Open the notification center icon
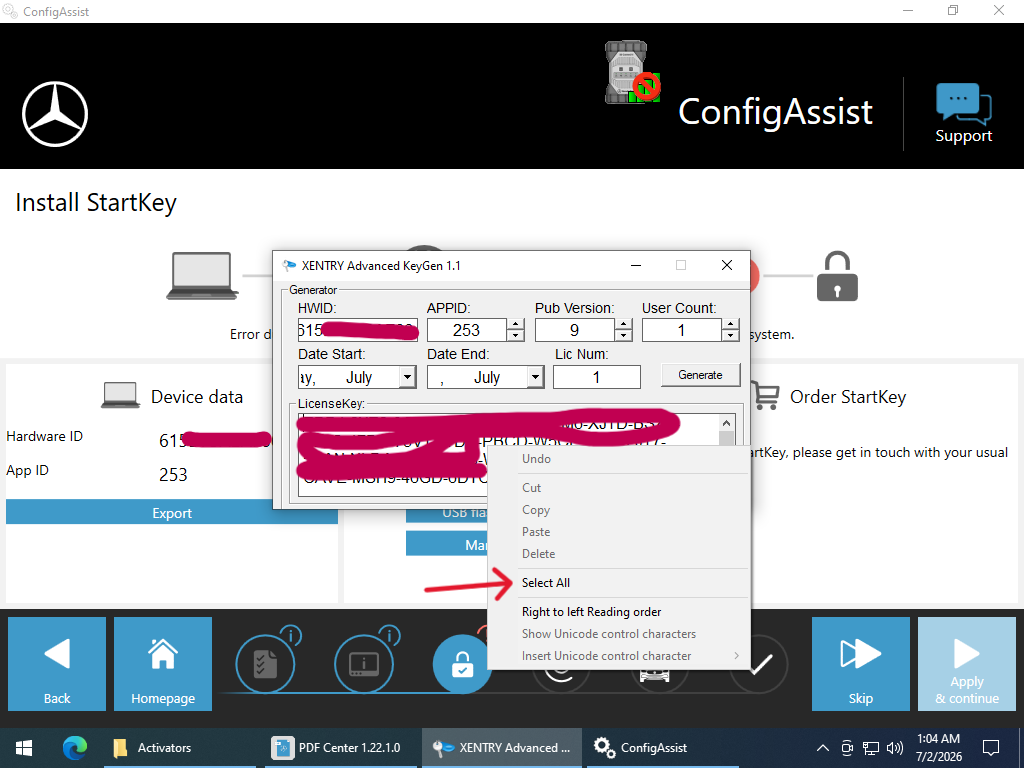Screen dimensions: 1024x768 [991, 748]
